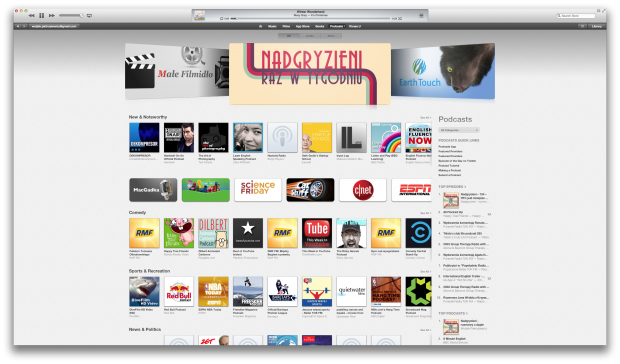Open the signed-in account email button
Viewport: 620px width, 364px height.
(54, 26)
